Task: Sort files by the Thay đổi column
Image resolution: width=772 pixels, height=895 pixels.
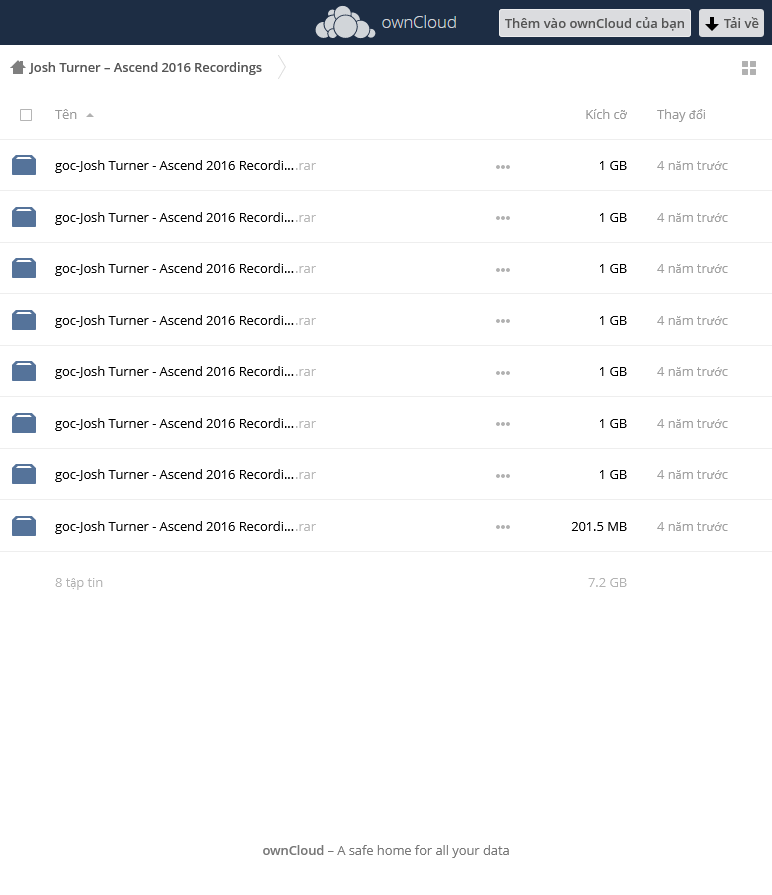Action: [681, 115]
